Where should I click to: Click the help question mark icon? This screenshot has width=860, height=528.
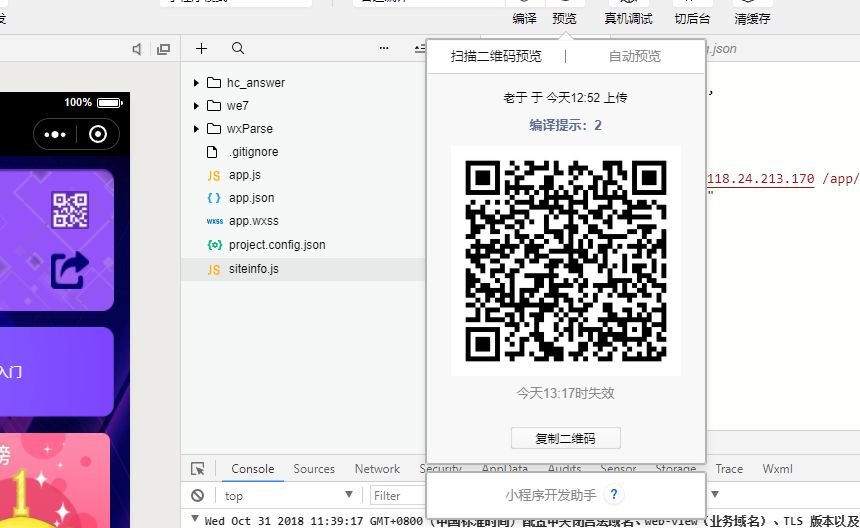pos(614,495)
